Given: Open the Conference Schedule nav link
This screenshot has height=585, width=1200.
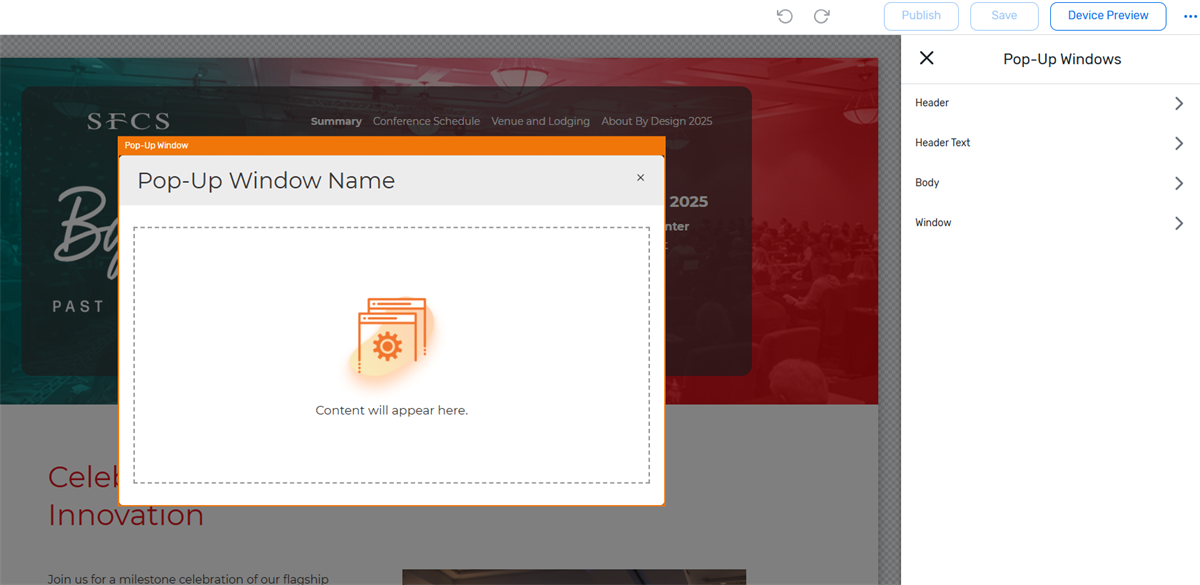Looking at the screenshot, I should pyautogui.click(x=426, y=121).
